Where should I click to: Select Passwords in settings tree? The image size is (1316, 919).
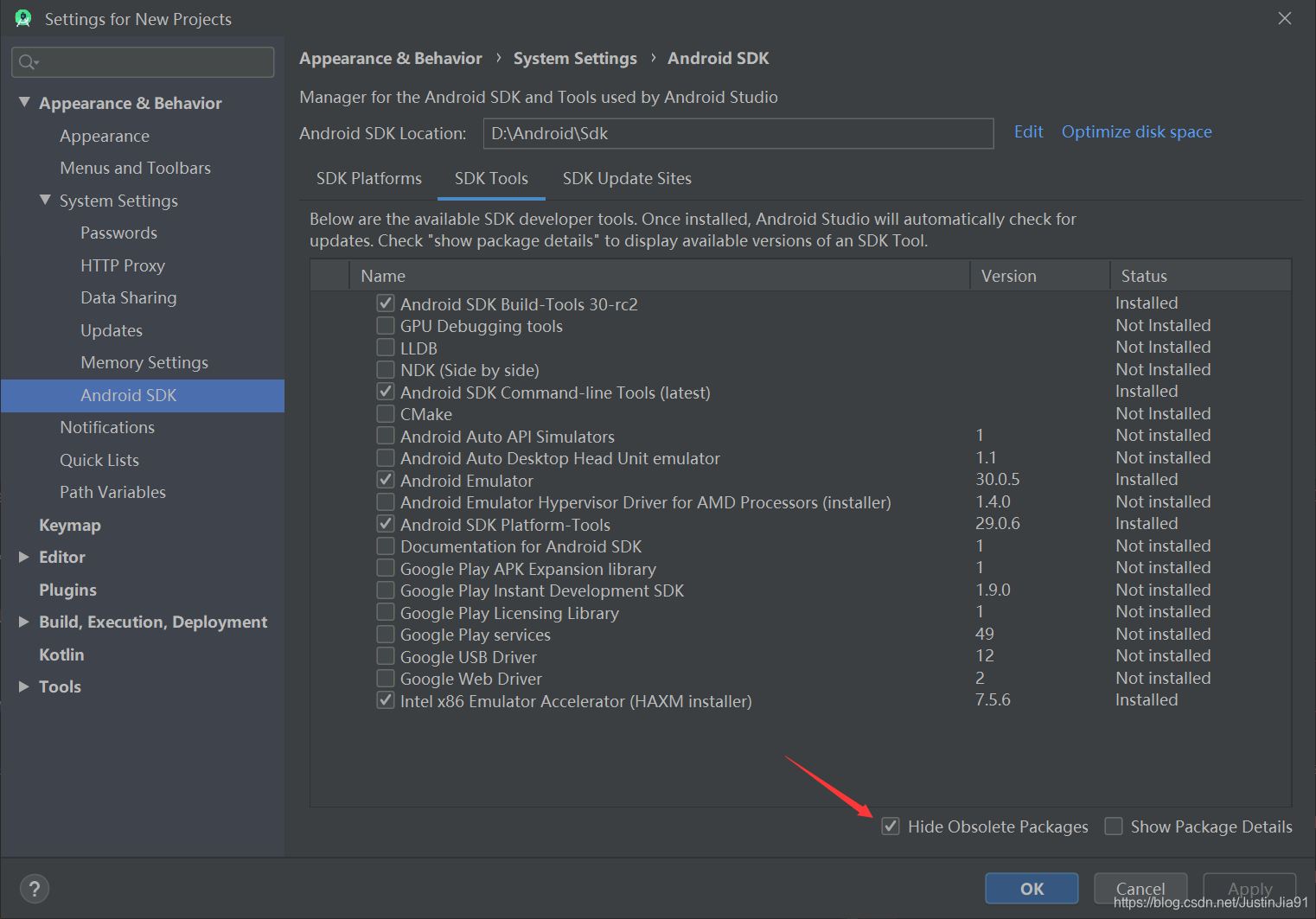[118, 233]
